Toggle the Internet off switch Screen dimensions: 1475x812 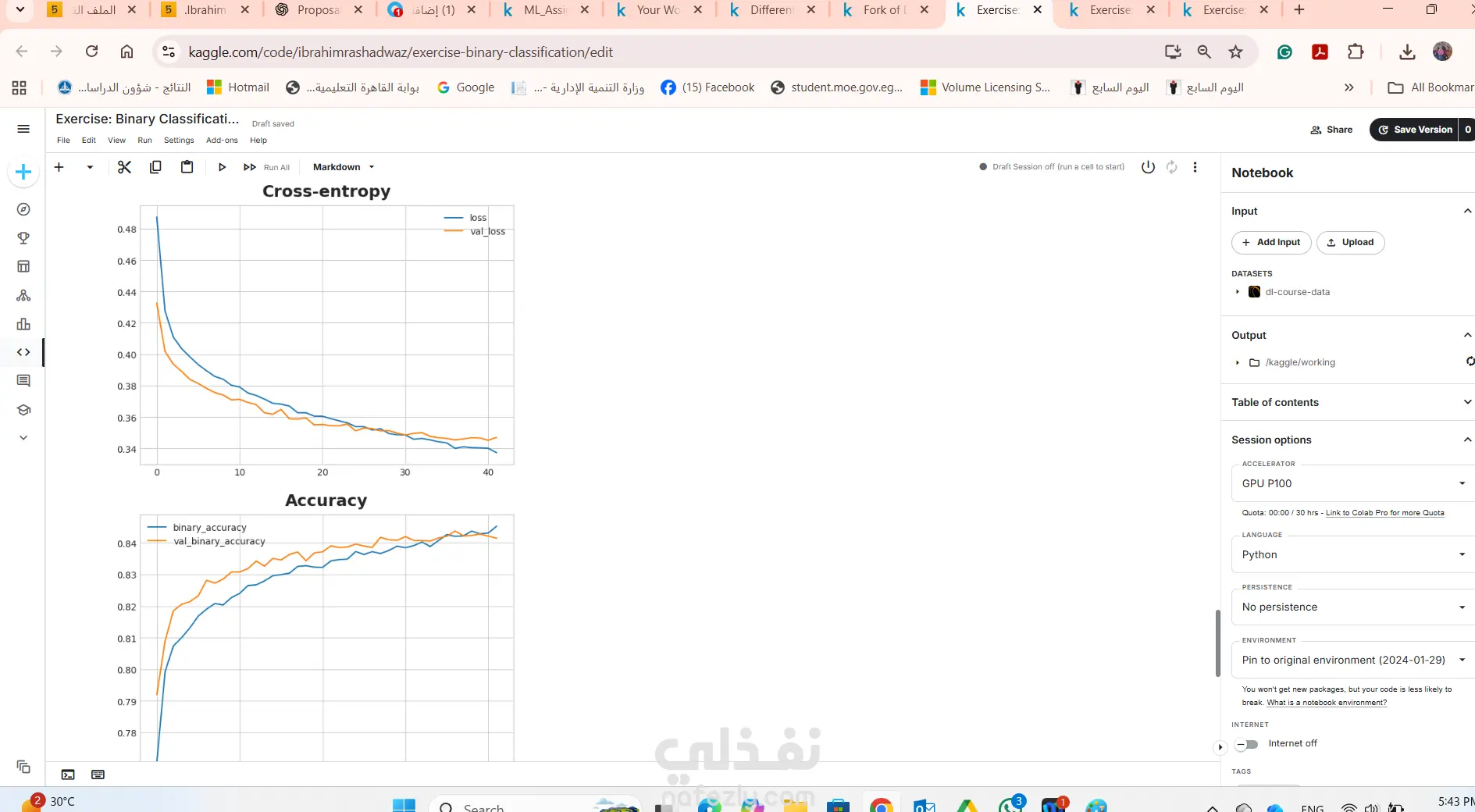pos(1247,744)
